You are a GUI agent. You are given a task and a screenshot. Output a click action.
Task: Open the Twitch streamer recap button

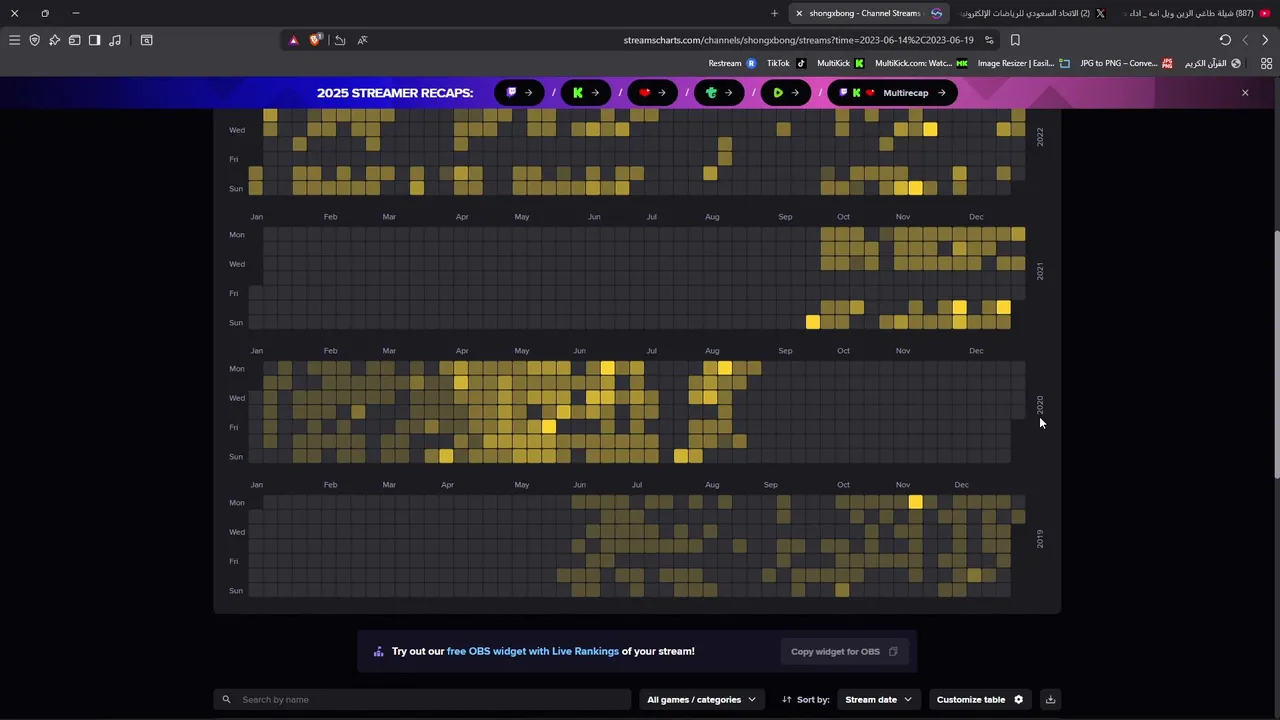point(519,93)
